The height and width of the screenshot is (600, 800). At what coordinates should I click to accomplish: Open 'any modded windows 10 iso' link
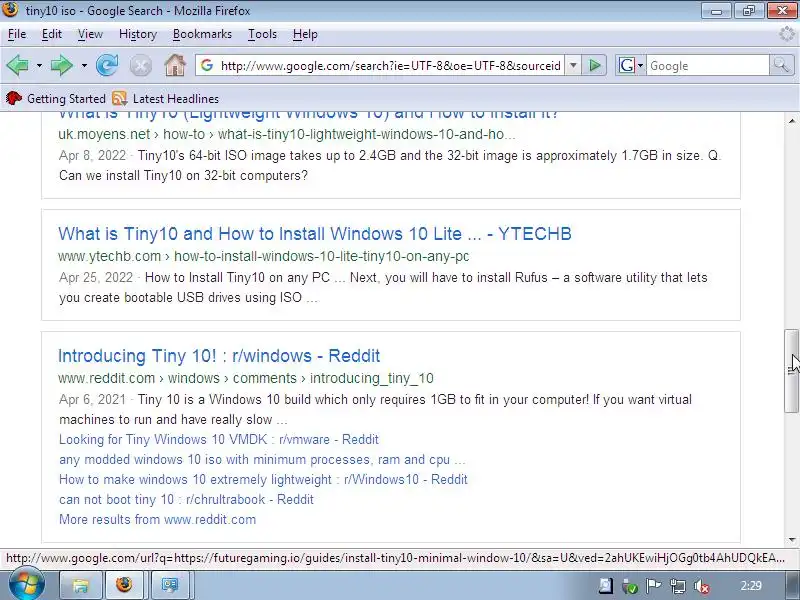point(262,459)
